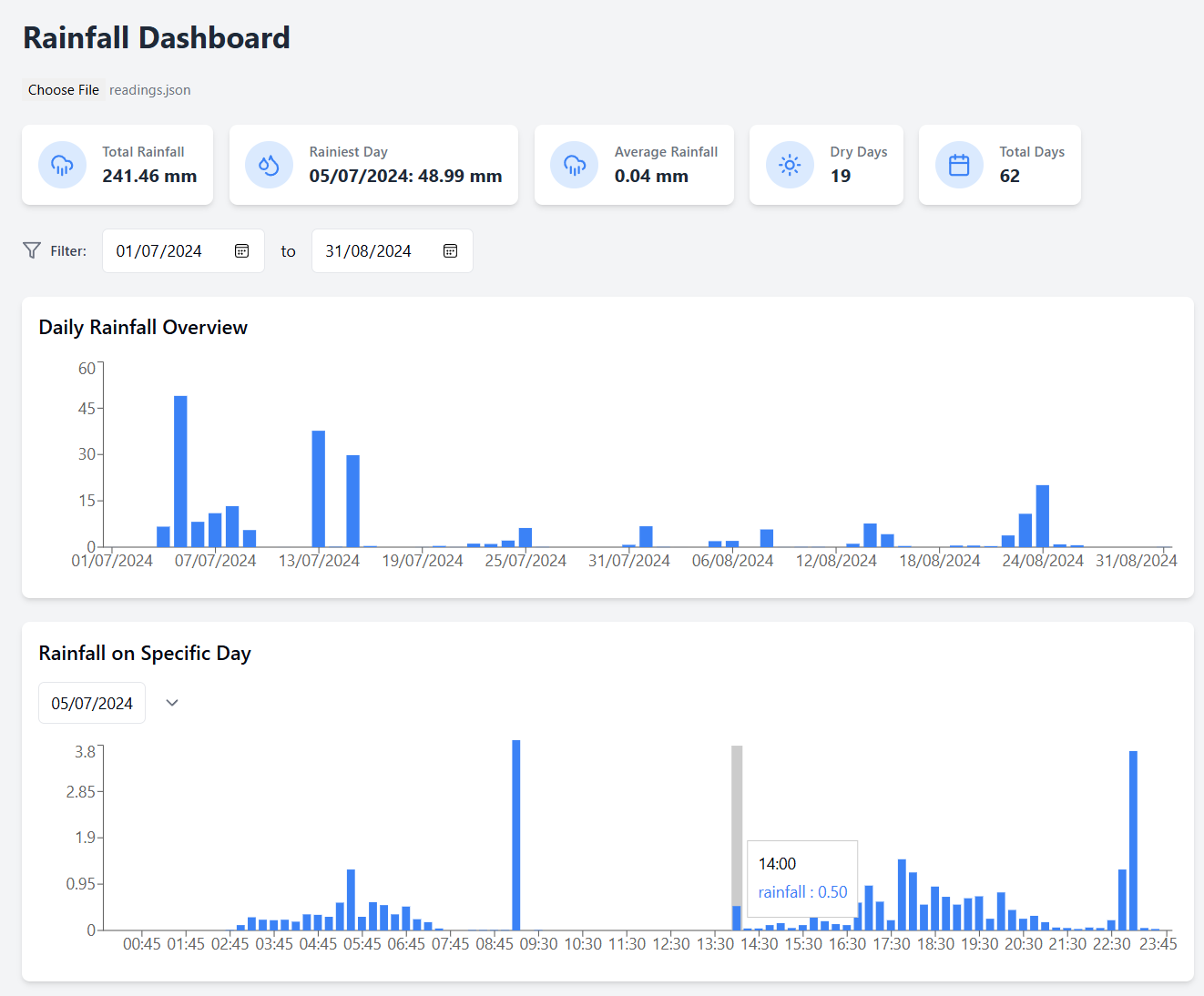
Task: Click the Total Rainfall cloud icon
Action: pos(62,165)
